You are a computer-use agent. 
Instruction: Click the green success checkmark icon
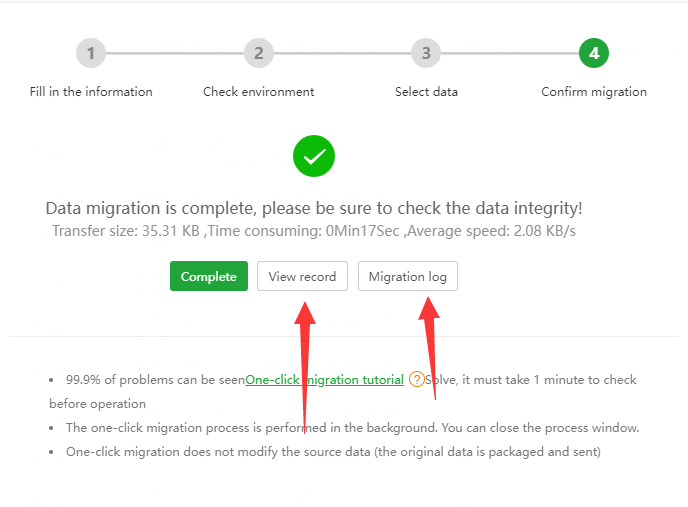coord(314,156)
